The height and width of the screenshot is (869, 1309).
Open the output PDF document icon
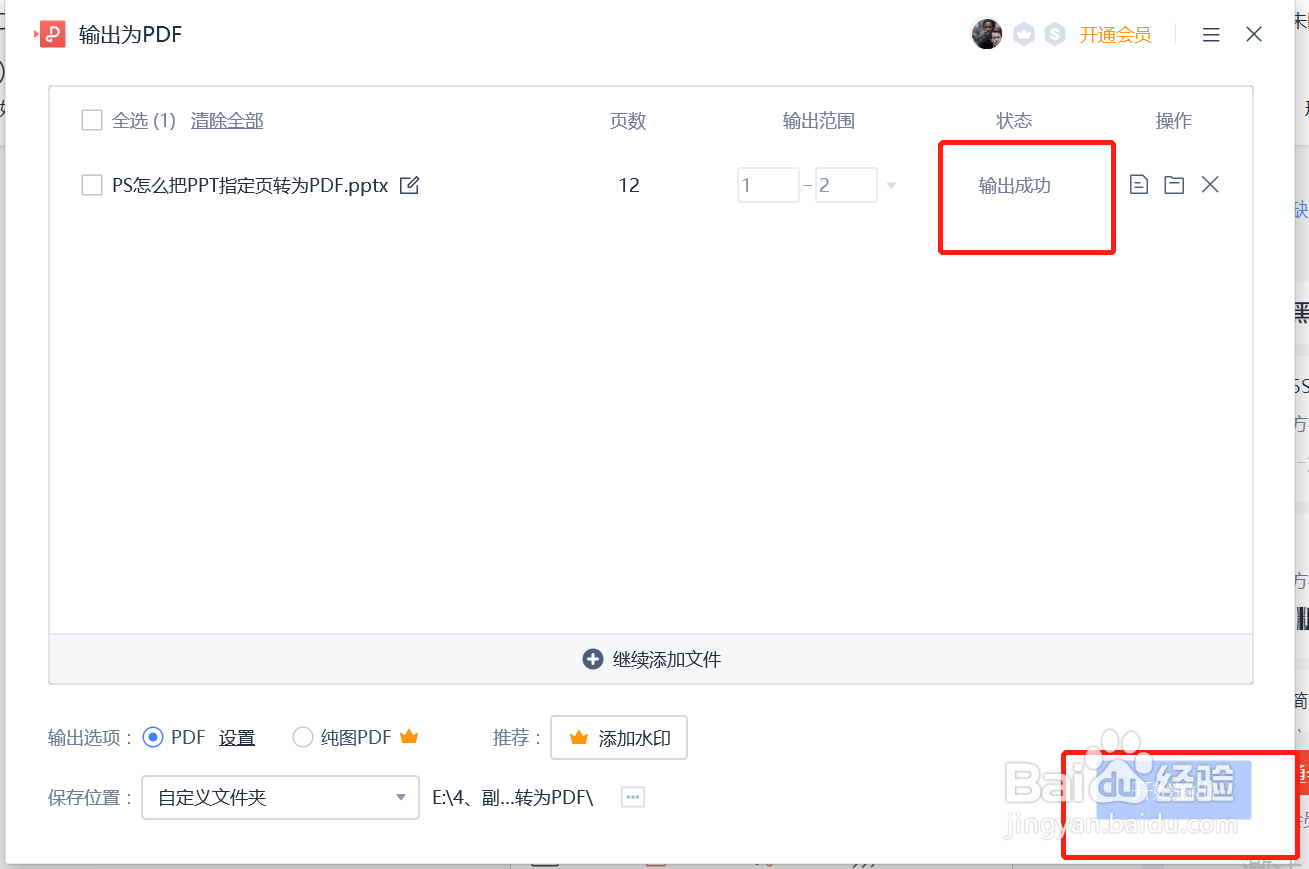(1138, 185)
